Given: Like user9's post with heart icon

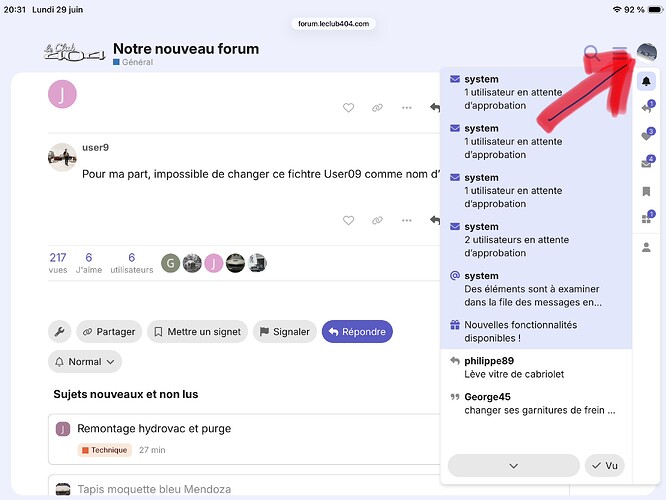Looking at the screenshot, I should [x=348, y=220].
